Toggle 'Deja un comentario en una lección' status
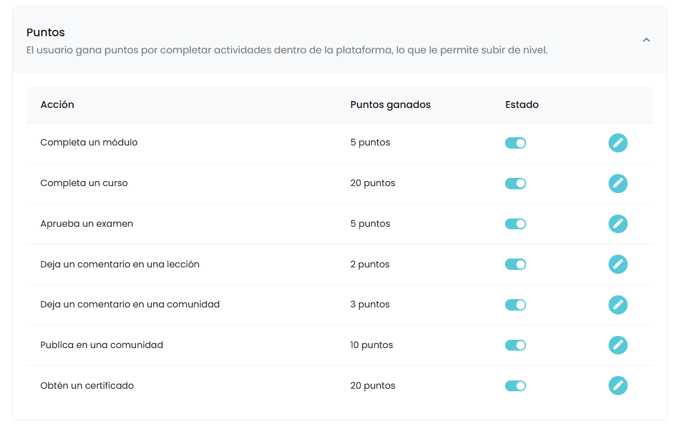The image size is (688, 430). click(x=515, y=264)
